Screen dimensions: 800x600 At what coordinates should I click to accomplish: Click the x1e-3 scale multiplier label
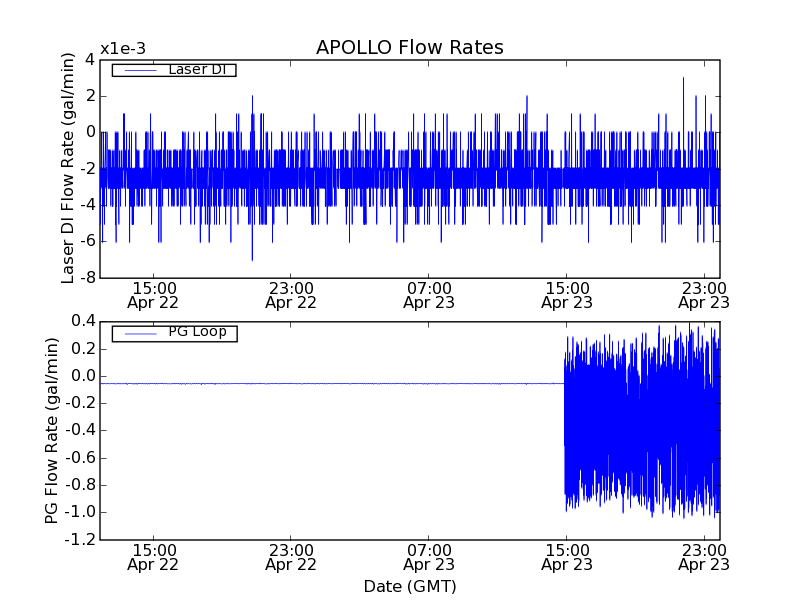[123, 49]
